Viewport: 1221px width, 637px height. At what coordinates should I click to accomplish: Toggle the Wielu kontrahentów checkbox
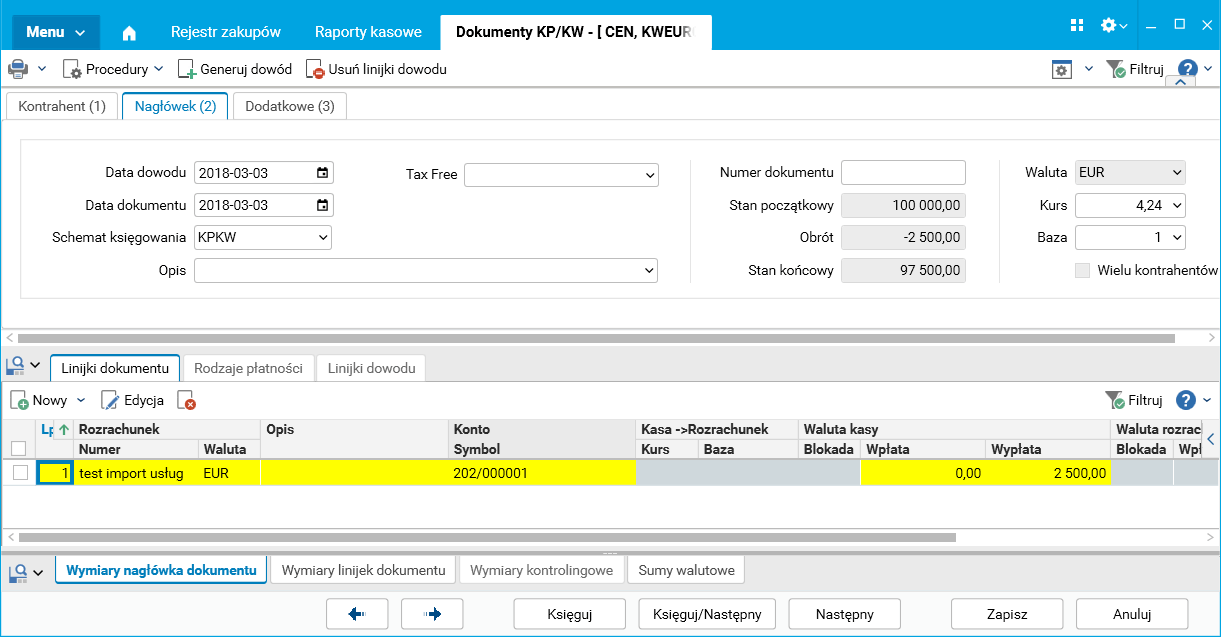coord(1082,270)
